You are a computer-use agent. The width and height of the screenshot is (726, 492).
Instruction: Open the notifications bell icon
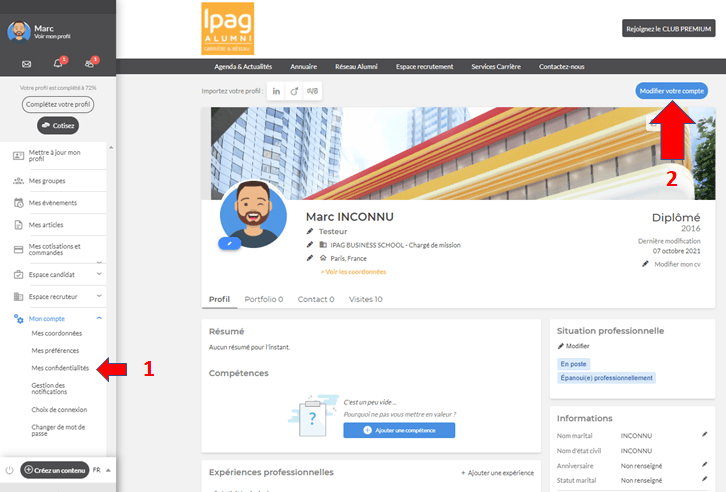58,64
